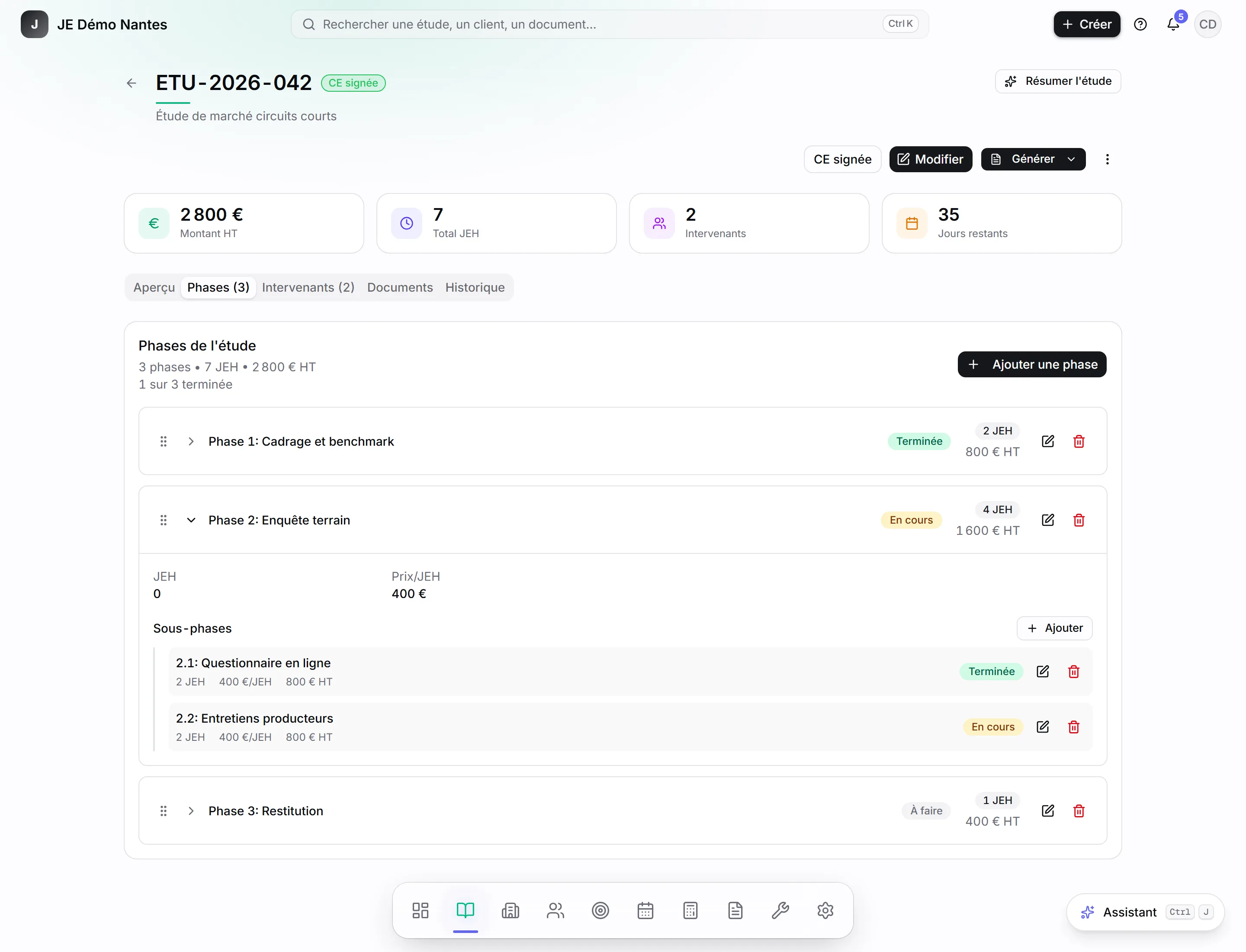
Task: Grab the drag handle of Phase 1
Action: [163, 441]
